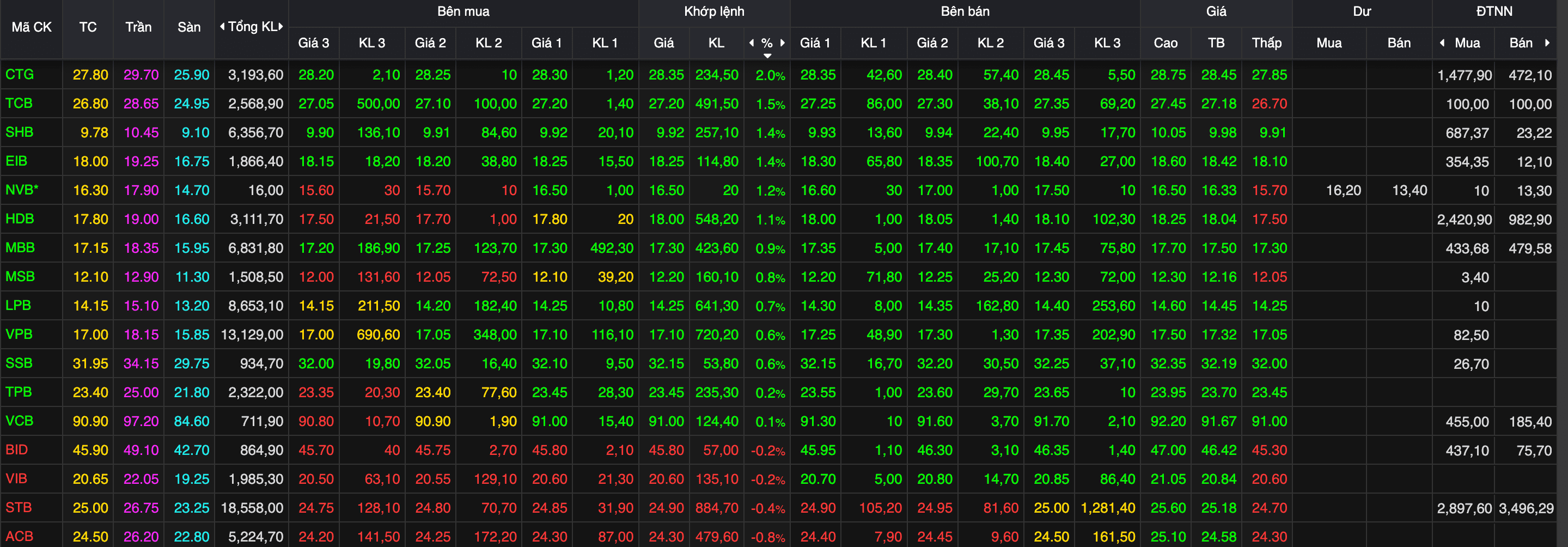Viewport: 1568px width, 547px height.
Task: Click the left arrow beside the % column header
Action: point(752,42)
